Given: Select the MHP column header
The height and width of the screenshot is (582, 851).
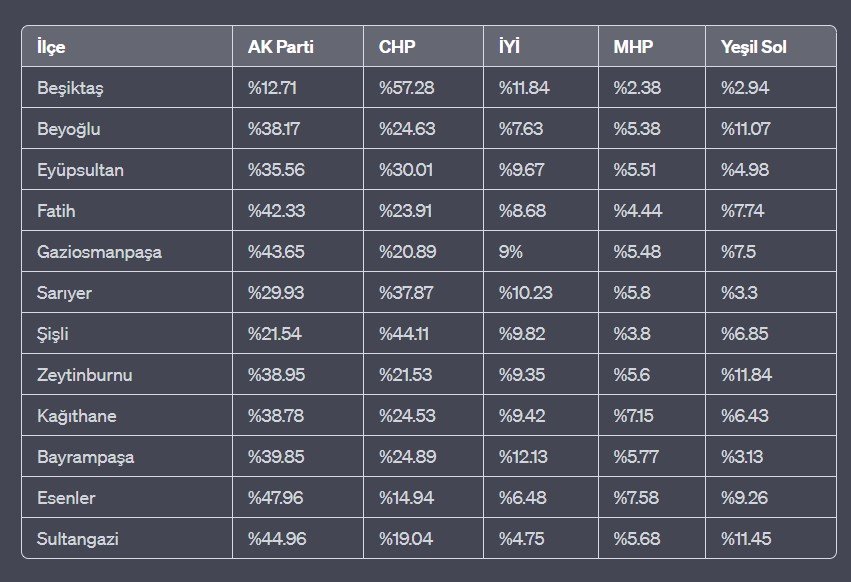Looking at the screenshot, I should pyautogui.click(x=632, y=47).
